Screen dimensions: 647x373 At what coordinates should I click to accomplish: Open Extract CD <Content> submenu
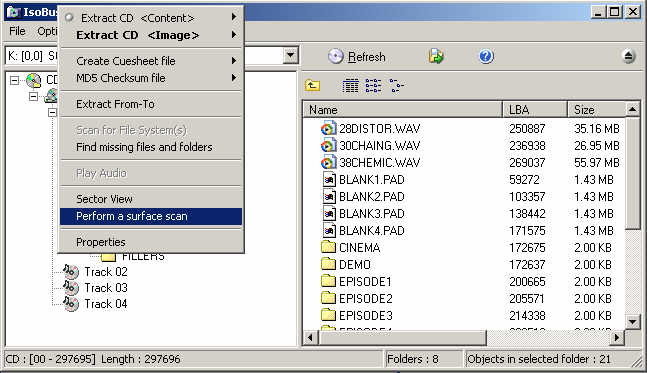[151, 18]
